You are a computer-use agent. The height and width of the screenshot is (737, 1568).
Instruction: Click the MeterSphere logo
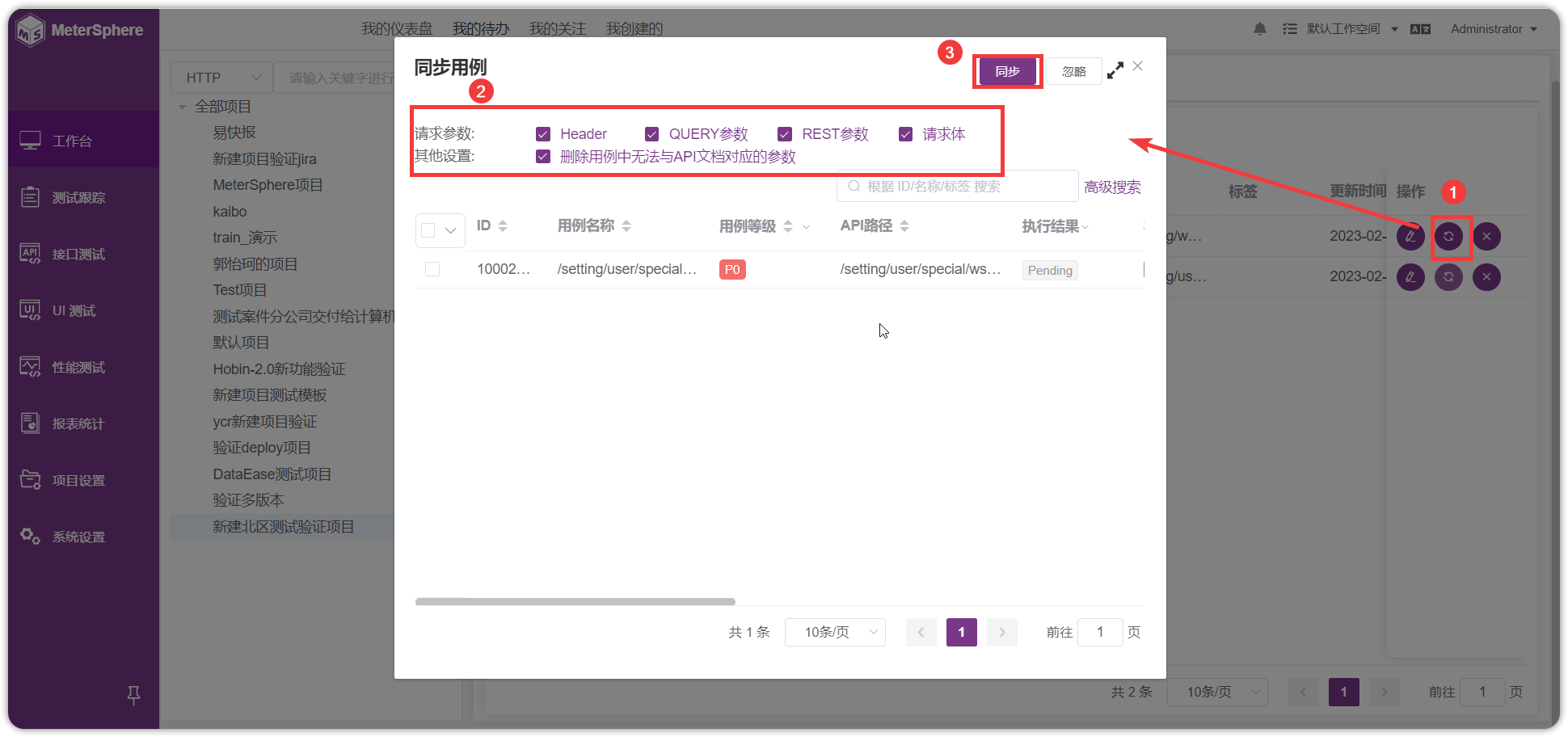(x=79, y=30)
